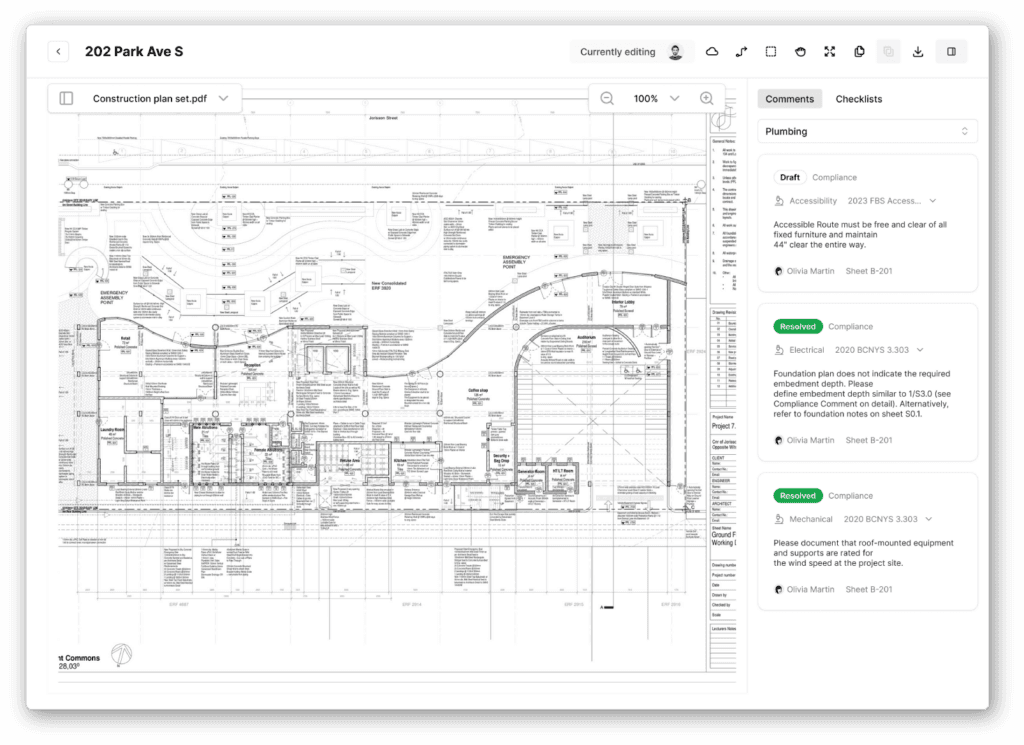Choose the connector arrow tool icon
This screenshot has height=745, width=1024.
click(x=741, y=52)
